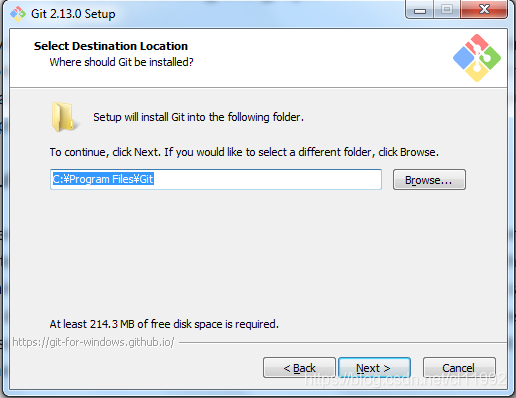This screenshot has height=398, width=516.
Task: Click the Git icon in the title bar
Action: pos(18,14)
